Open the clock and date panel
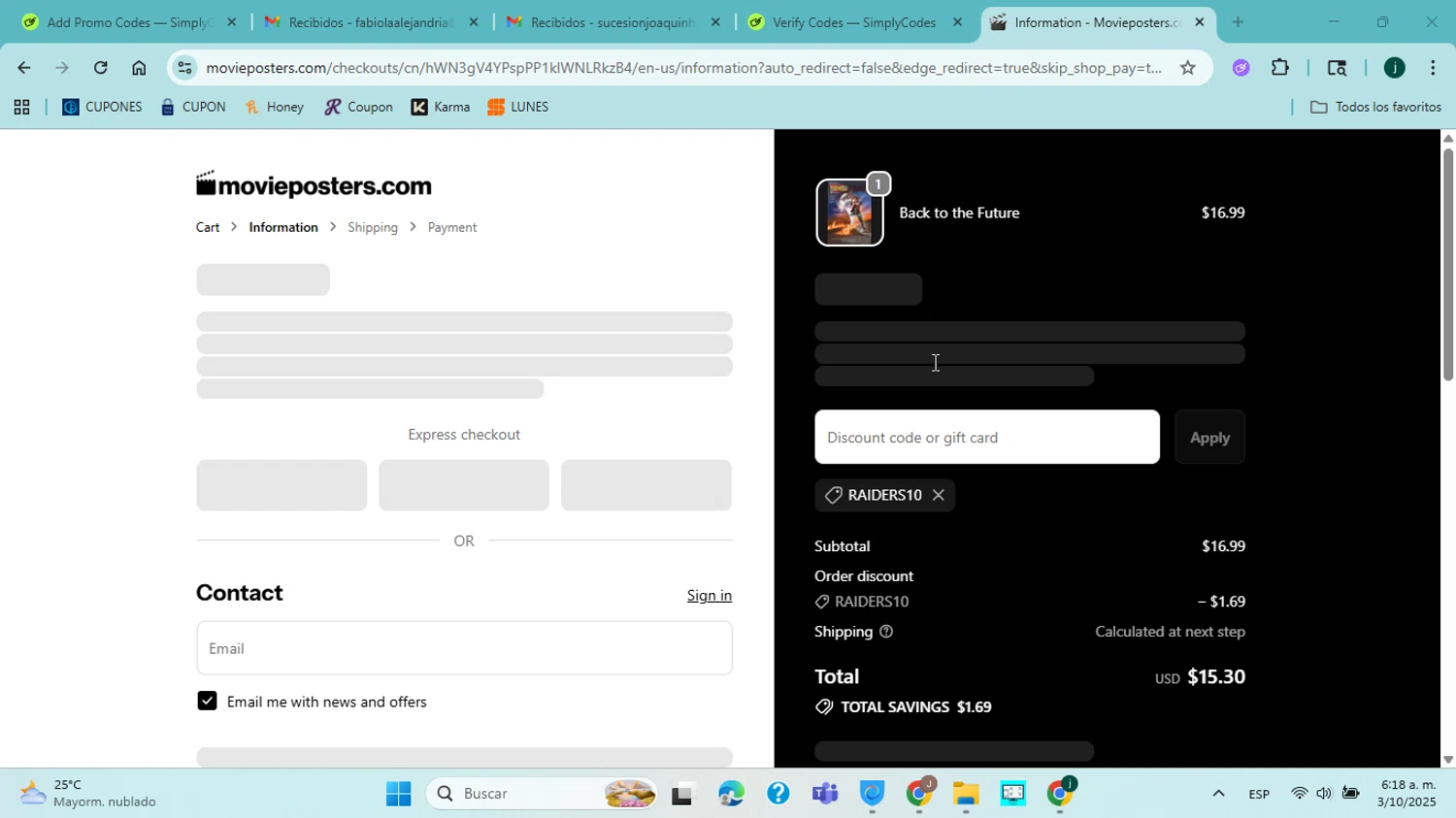The image size is (1456, 818). (1407, 794)
